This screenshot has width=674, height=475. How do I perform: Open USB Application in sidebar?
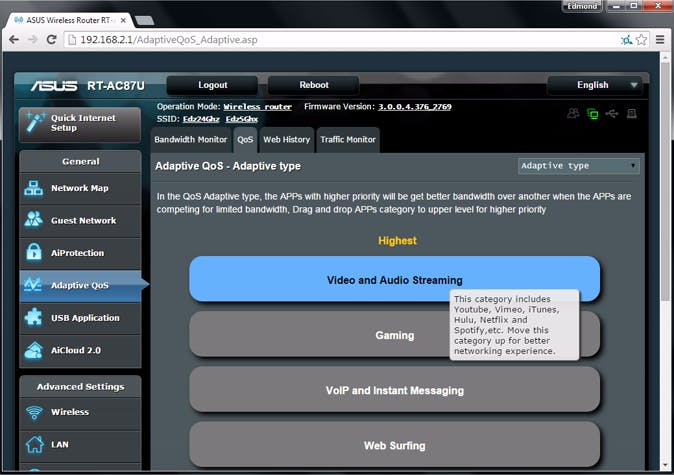tap(80, 318)
